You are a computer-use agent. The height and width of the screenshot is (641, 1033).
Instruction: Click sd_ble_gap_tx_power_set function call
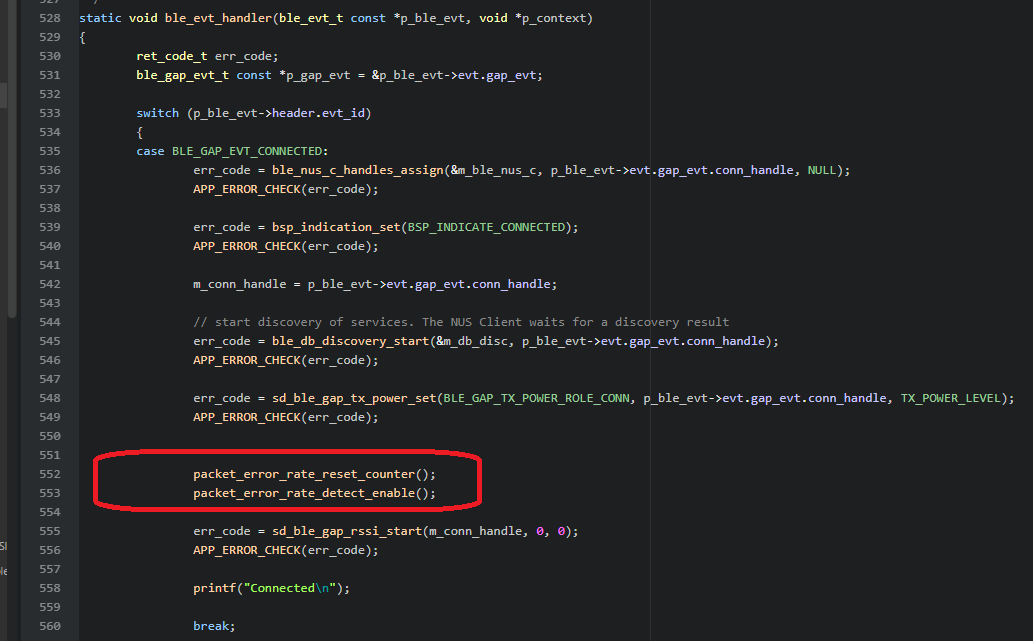pos(354,398)
